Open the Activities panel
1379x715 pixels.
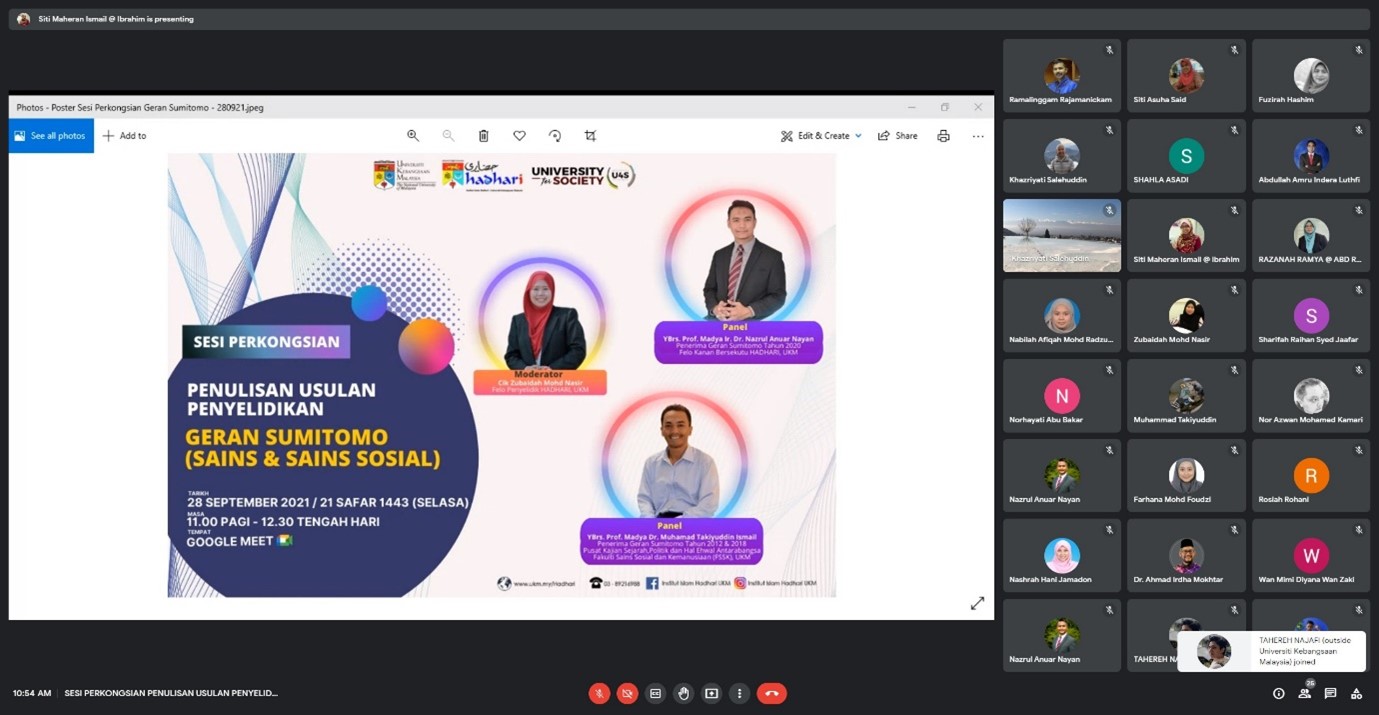pyautogui.click(x=1356, y=693)
